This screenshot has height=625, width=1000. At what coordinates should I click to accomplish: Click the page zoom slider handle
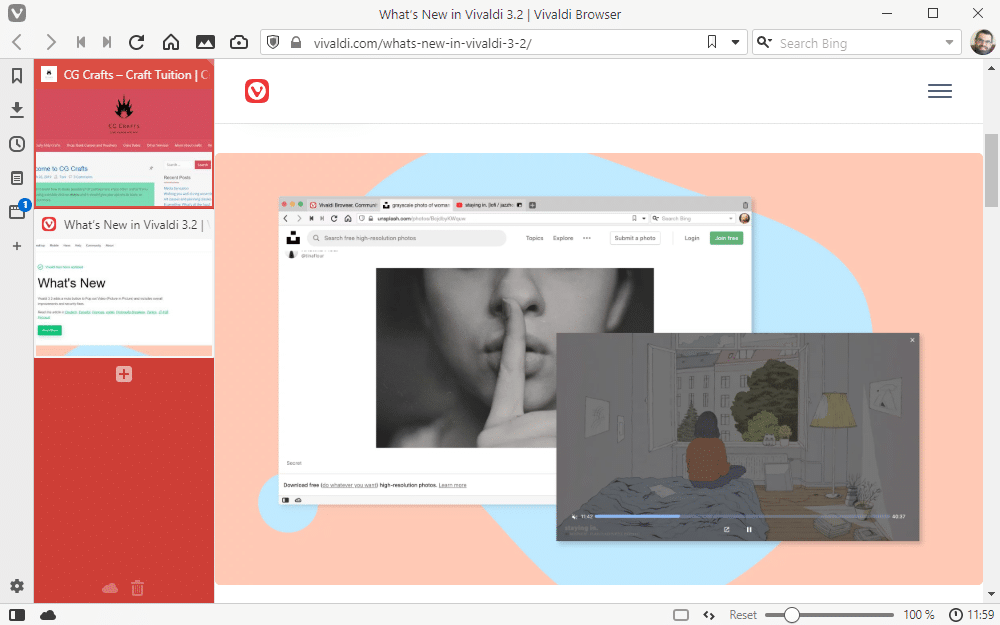(x=792, y=615)
